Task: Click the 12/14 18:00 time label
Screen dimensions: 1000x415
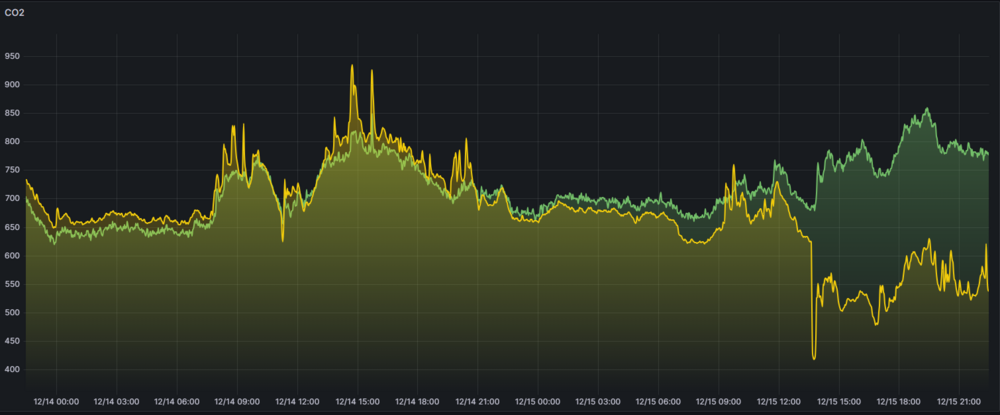Action: point(417,402)
